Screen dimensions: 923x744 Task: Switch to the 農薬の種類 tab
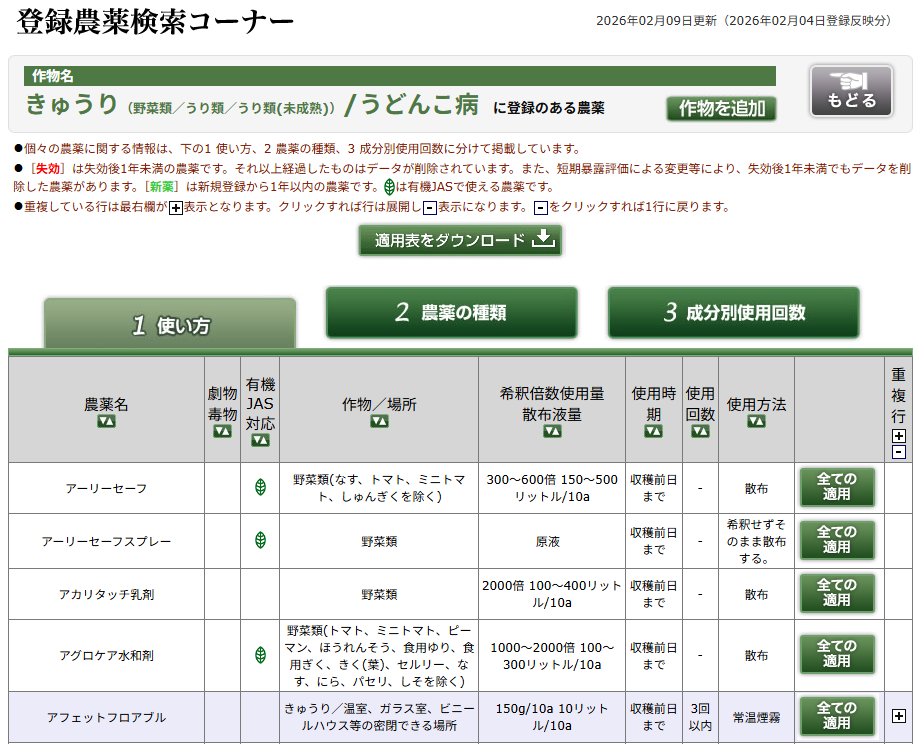(x=452, y=312)
